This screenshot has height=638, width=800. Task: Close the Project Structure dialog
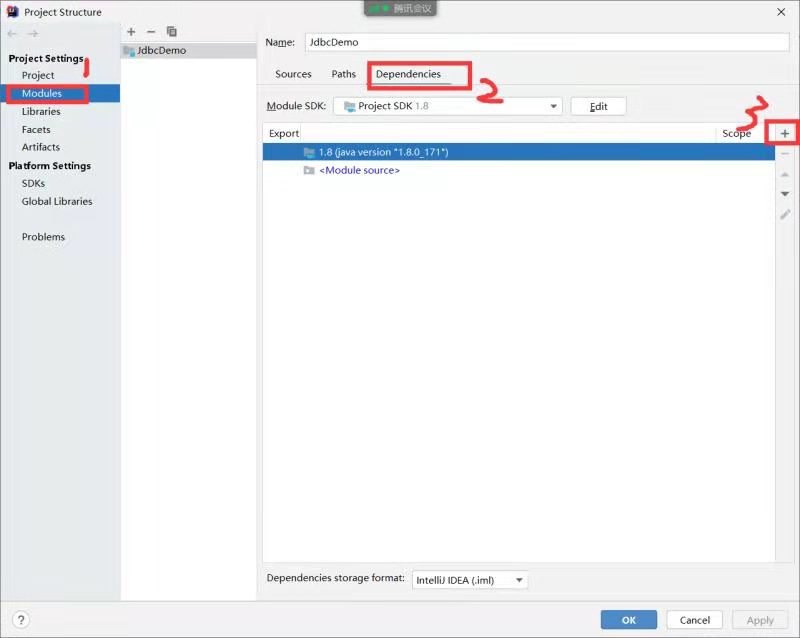pos(781,12)
